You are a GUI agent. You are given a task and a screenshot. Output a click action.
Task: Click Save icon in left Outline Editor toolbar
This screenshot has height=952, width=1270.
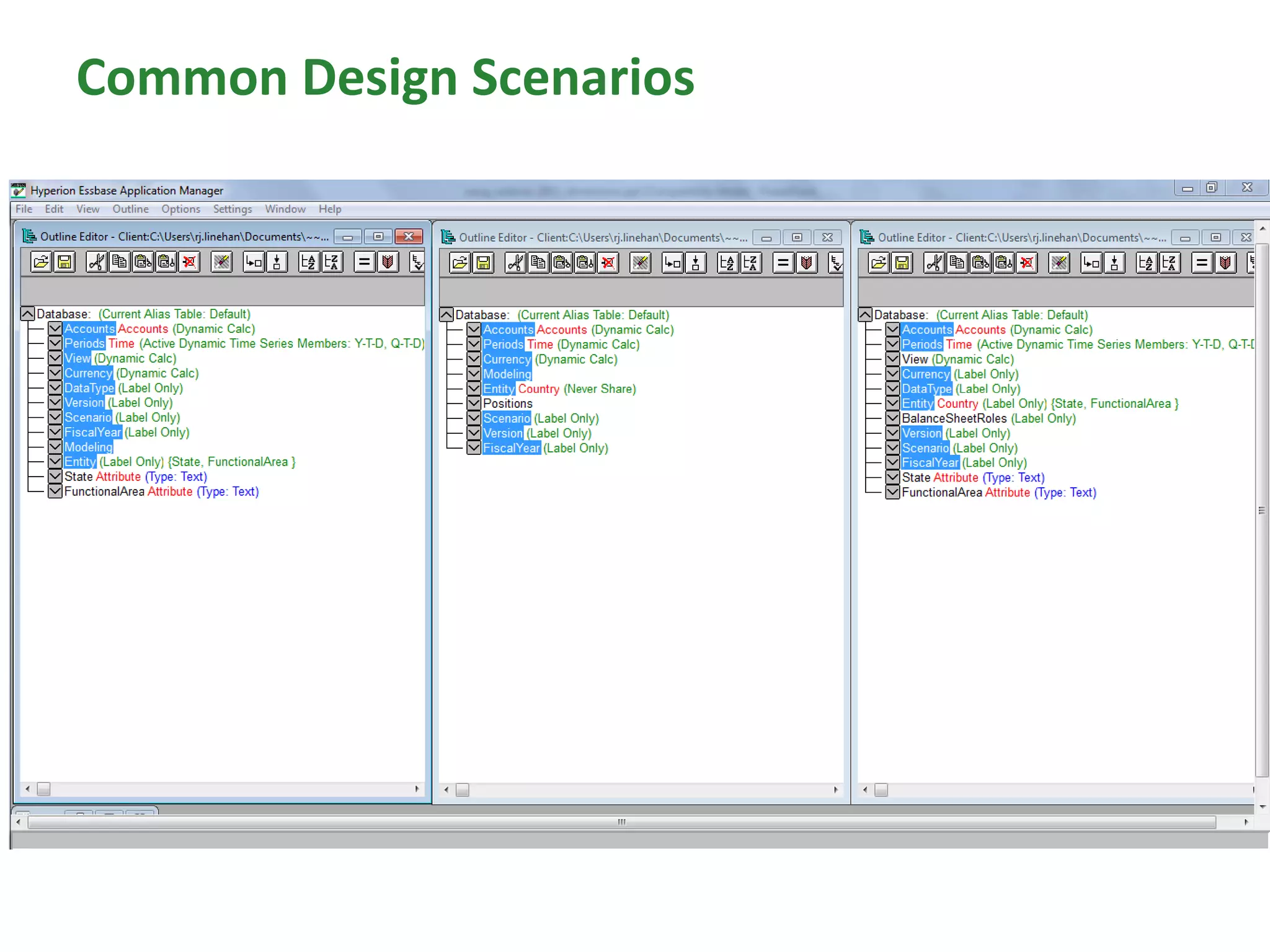(x=64, y=262)
